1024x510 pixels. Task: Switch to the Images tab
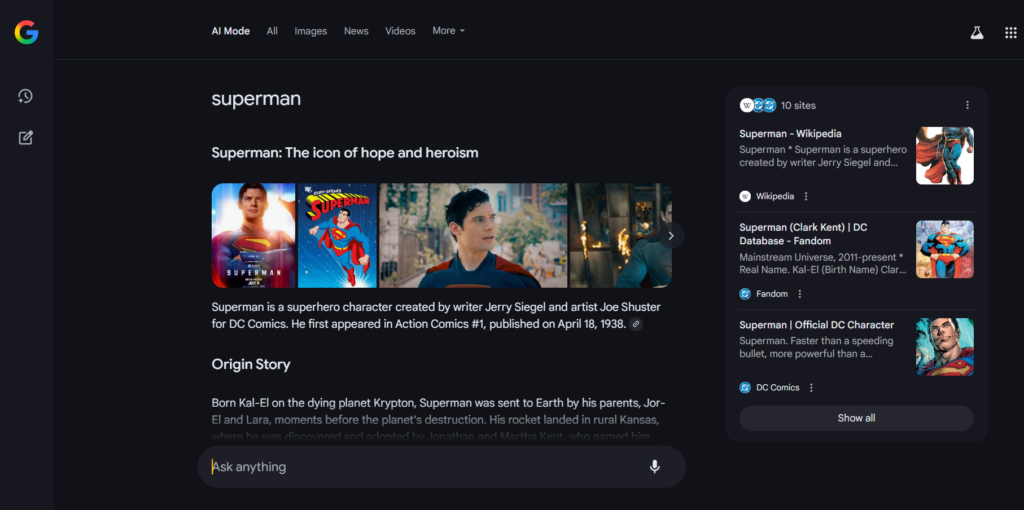(311, 31)
